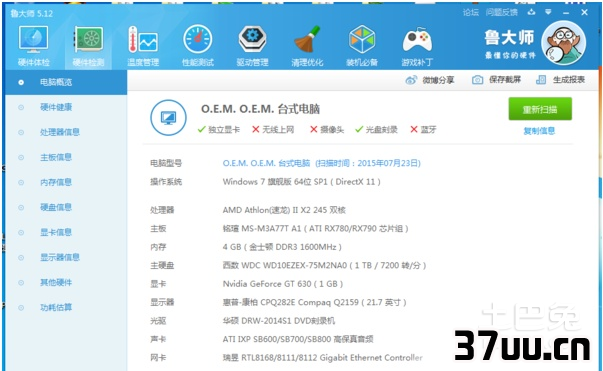Open the title bar dropdown menu arrow

coord(548,12)
